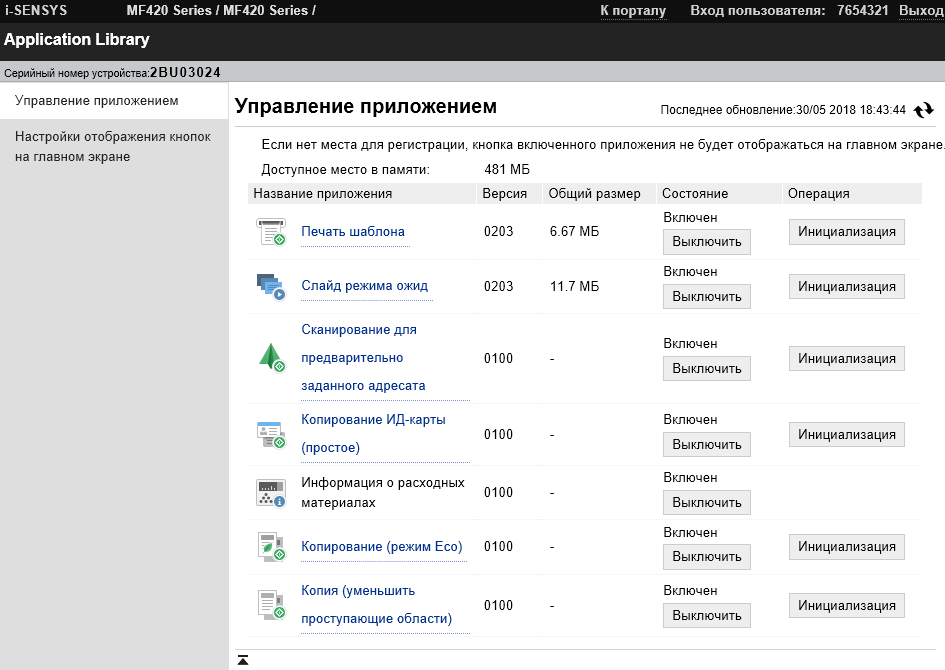Image resolution: width=945 pixels, height=670 pixels.
Task: Jump to top with arrow icon
Action: (243, 660)
